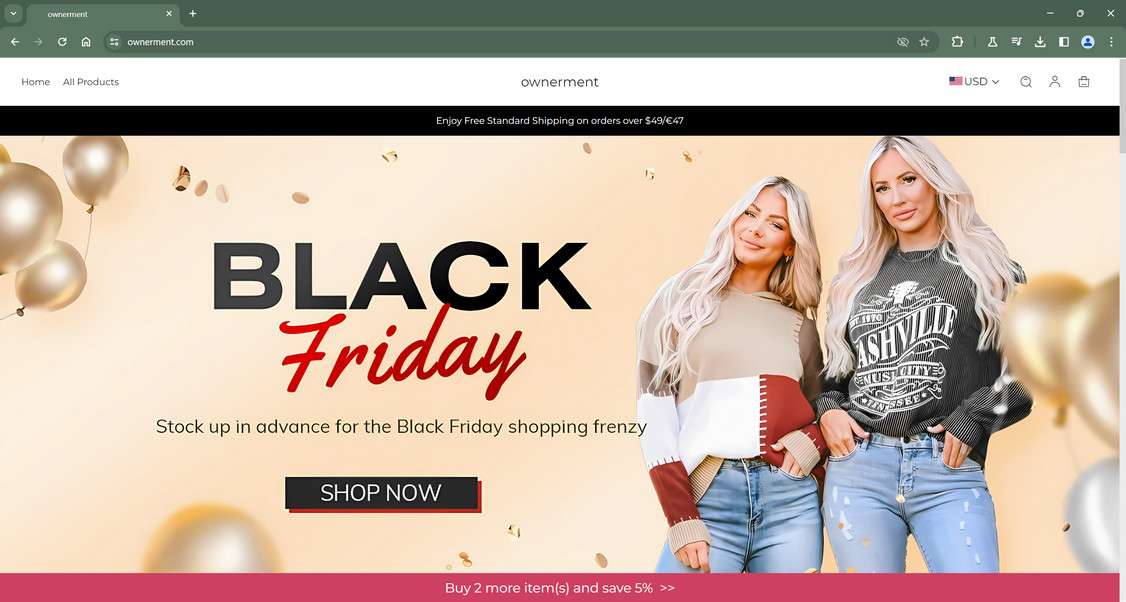Screen dimensions: 1126x602
Task: Open the shopping bag cart icon
Action: pos(1084,82)
